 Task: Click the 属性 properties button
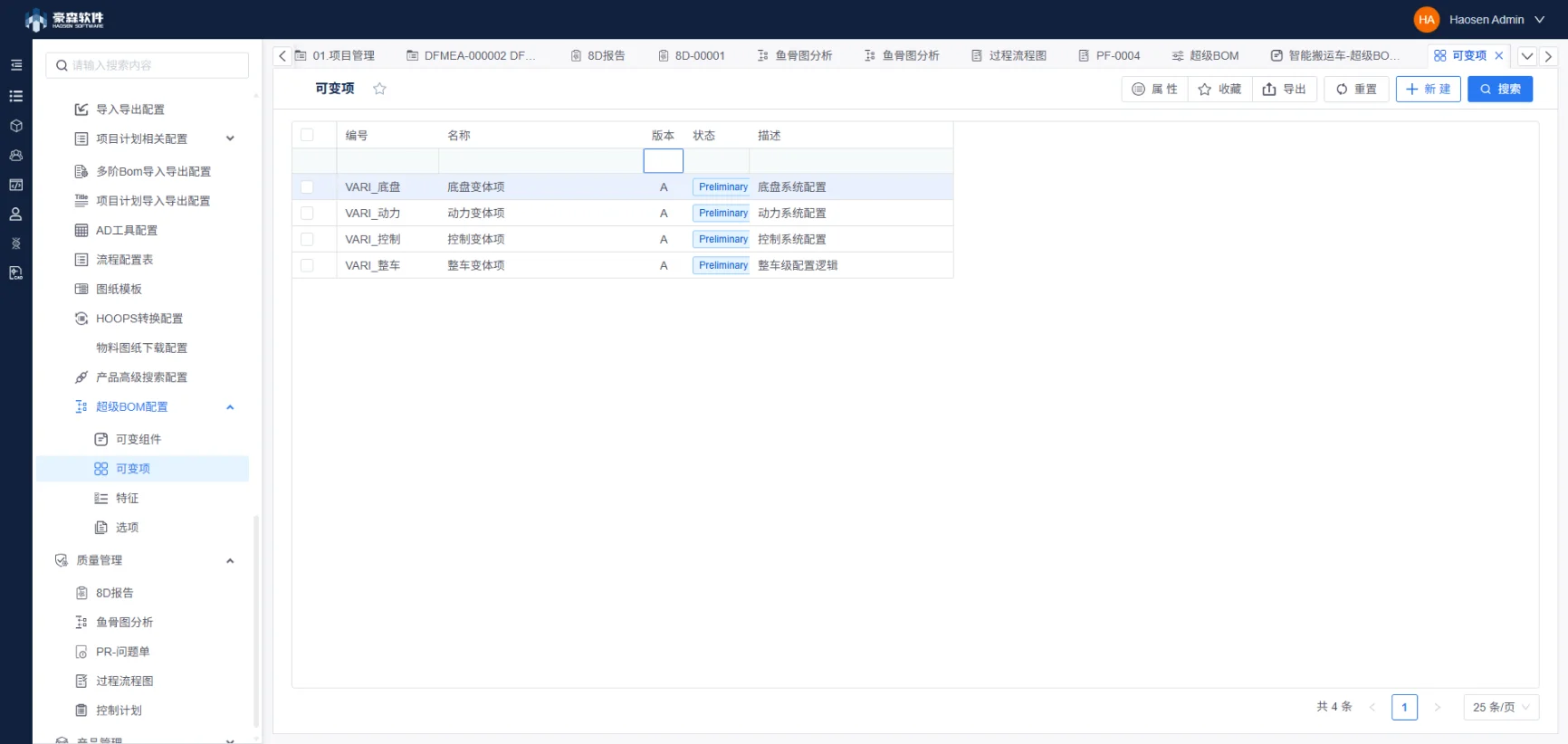pyautogui.click(x=1155, y=89)
